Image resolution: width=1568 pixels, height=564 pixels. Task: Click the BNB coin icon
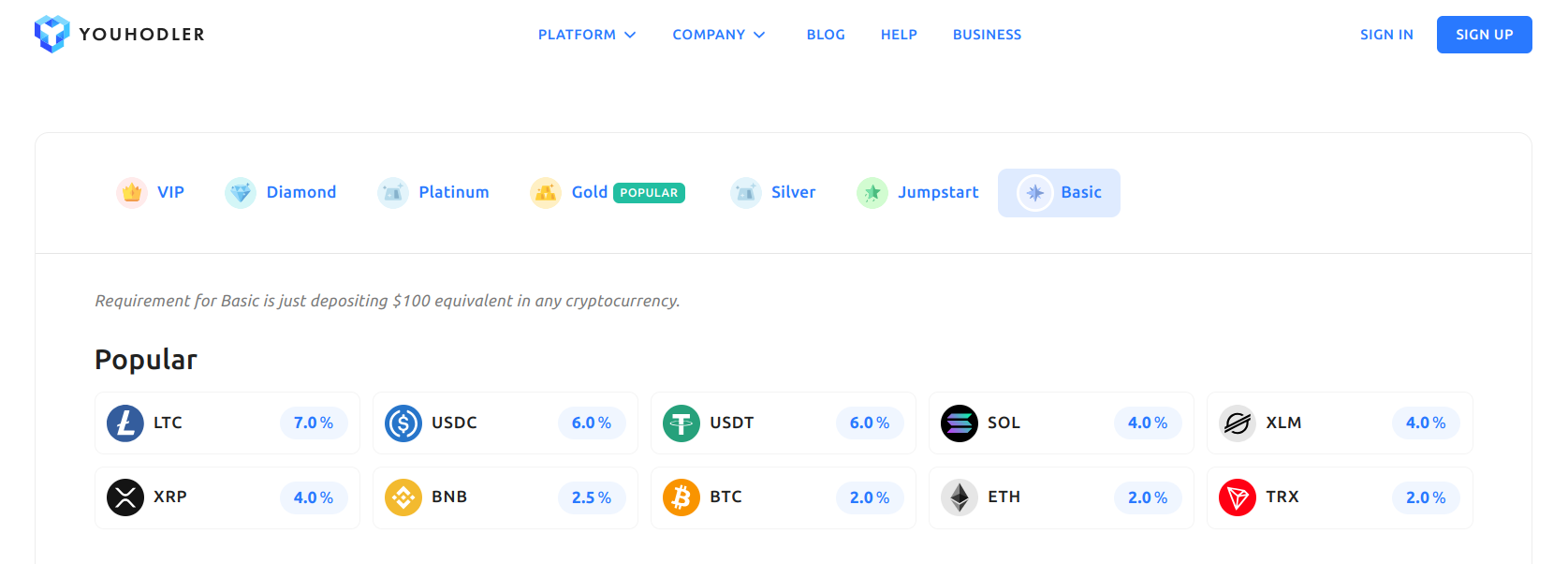403,497
